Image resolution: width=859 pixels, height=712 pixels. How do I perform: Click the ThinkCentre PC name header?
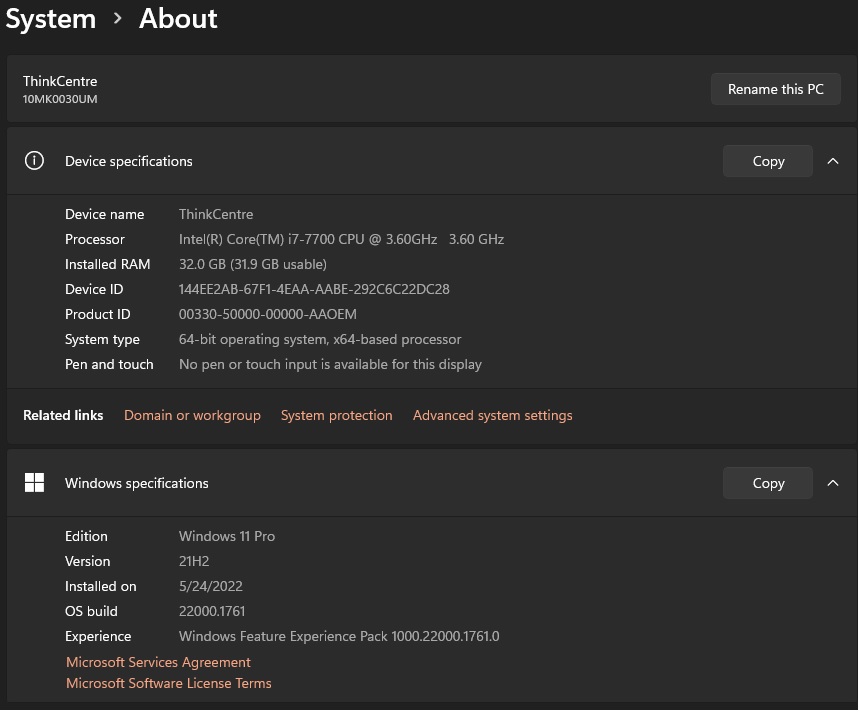coord(60,81)
